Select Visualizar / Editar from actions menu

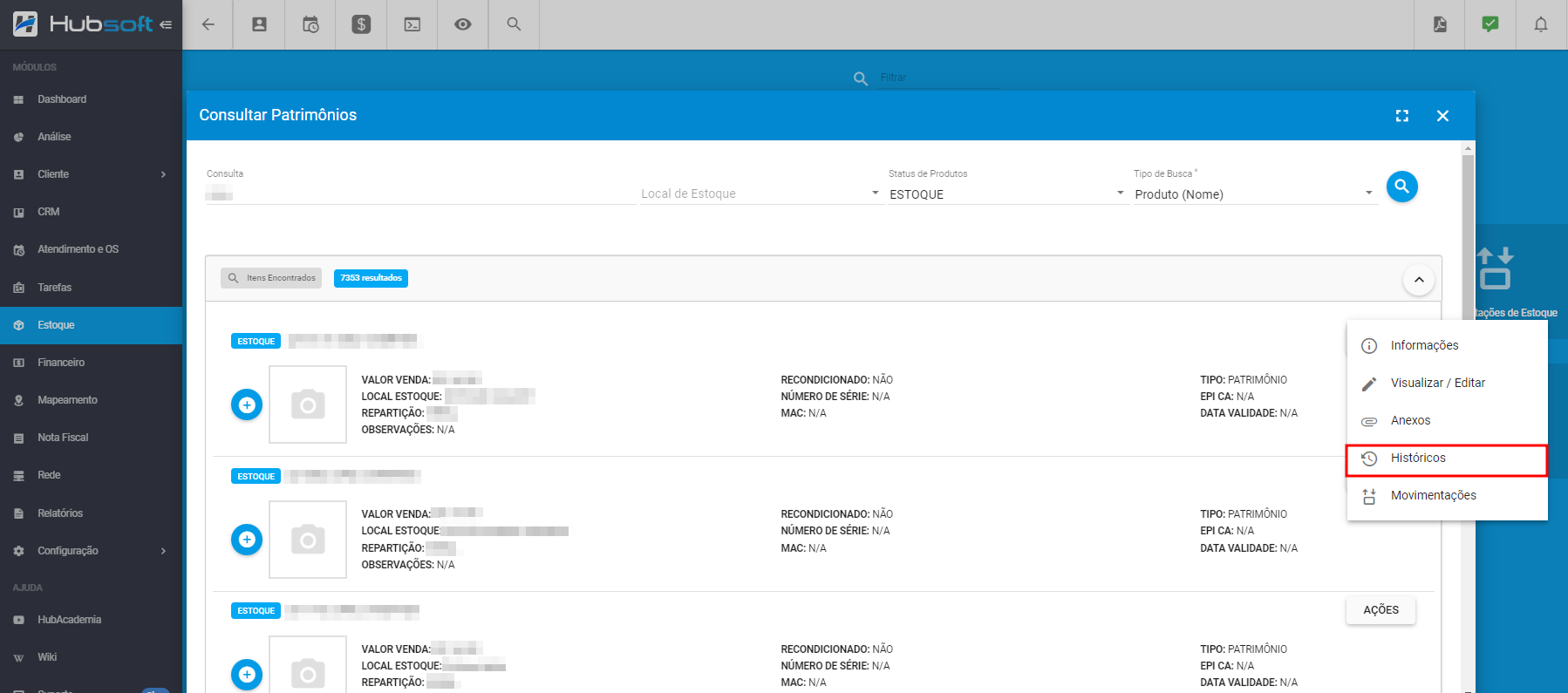(1447, 383)
